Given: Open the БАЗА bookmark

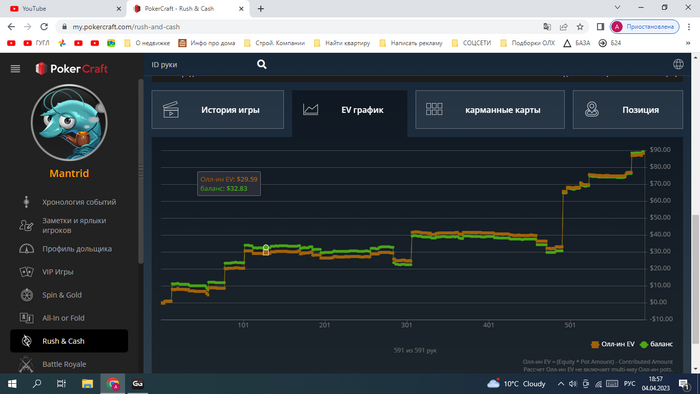Looking at the screenshot, I should pyautogui.click(x=577, y=43).
